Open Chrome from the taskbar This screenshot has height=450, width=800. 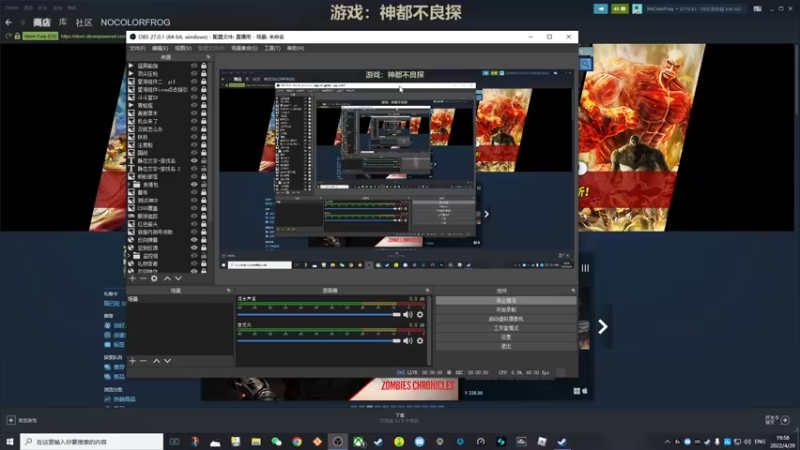click(297, 441)
